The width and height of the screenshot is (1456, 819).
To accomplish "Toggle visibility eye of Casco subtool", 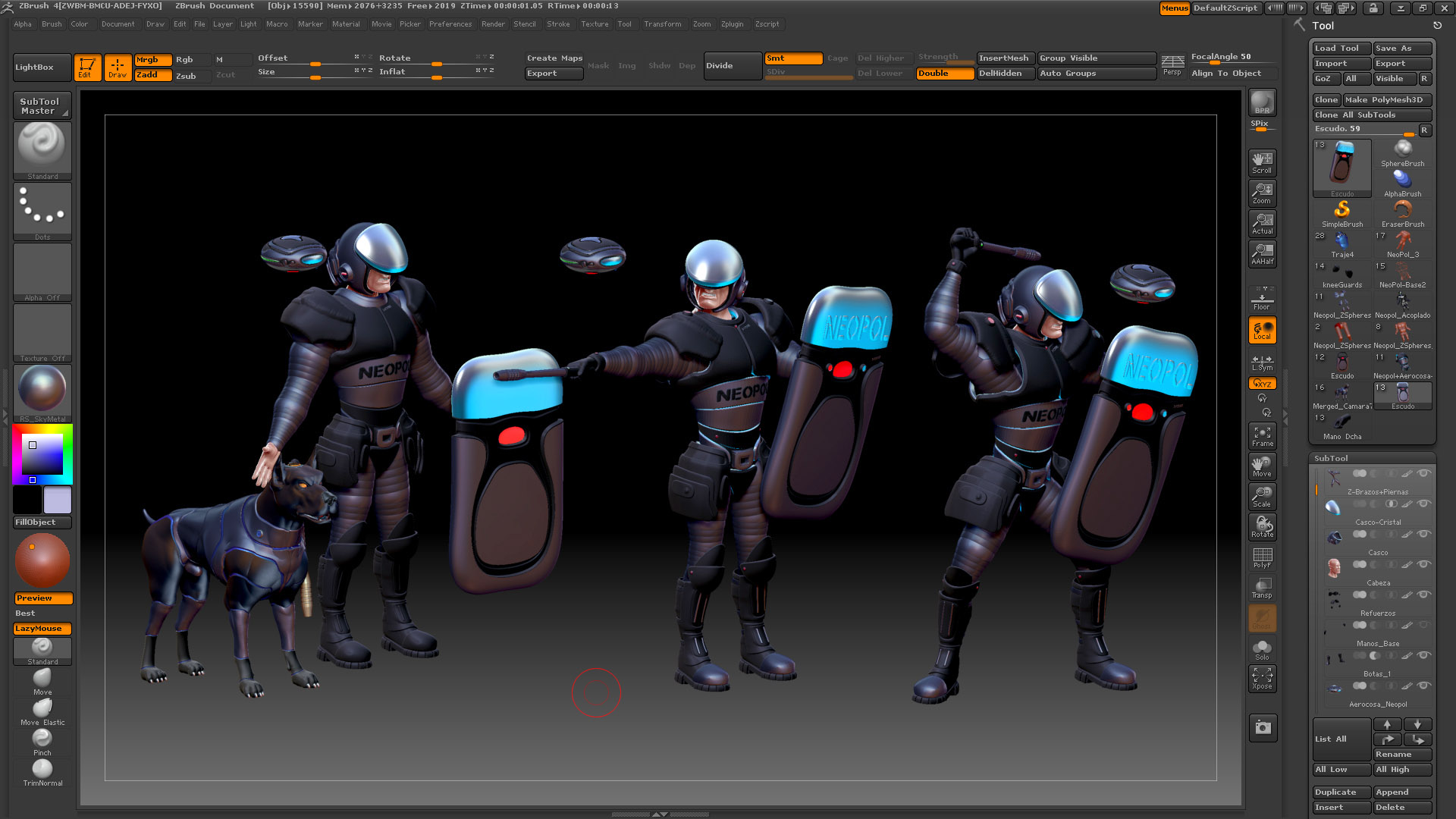I will pos(1424,534).
